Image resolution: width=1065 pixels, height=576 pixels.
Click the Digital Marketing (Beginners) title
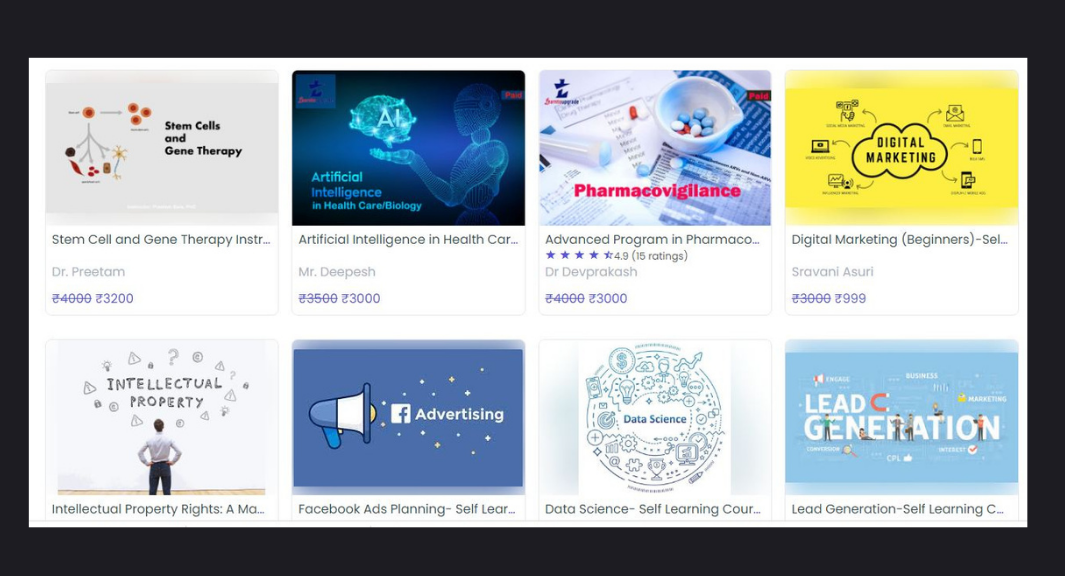click(899, 239)
